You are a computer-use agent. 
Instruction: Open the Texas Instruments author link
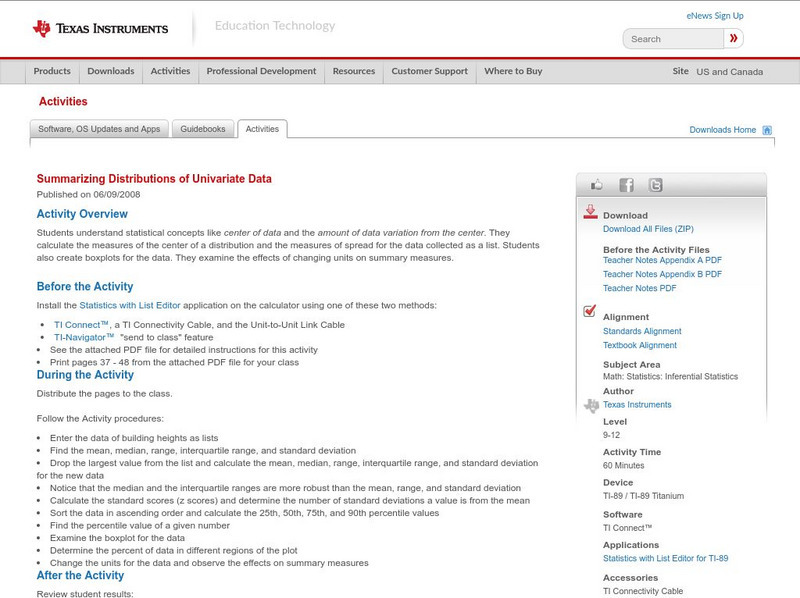point(637,405)
